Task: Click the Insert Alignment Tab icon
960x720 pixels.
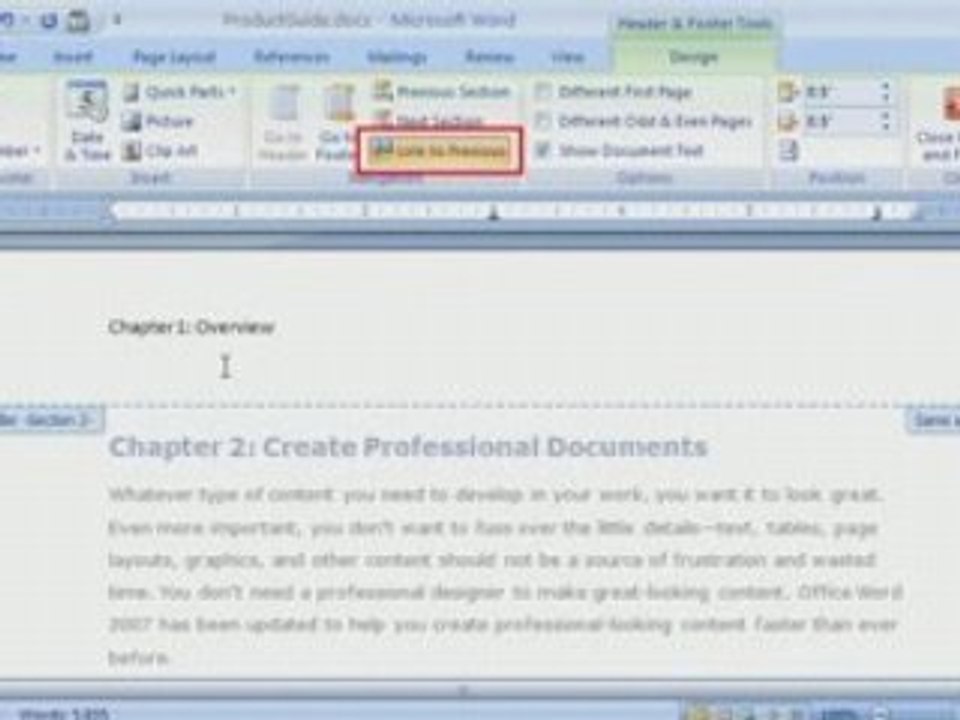Action: (789, 151)
